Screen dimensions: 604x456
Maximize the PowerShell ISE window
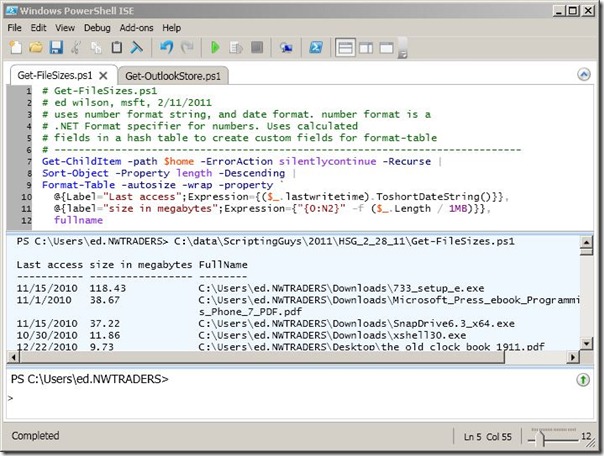573,11
